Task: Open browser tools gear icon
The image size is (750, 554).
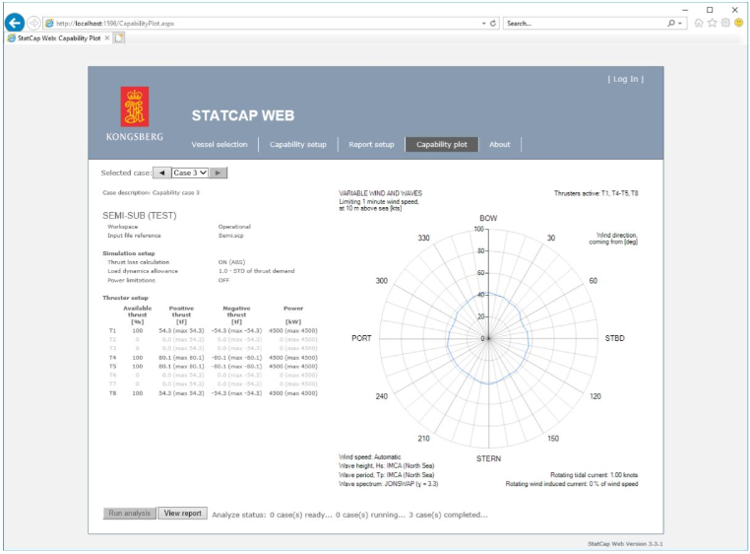Action: point(726,23)
